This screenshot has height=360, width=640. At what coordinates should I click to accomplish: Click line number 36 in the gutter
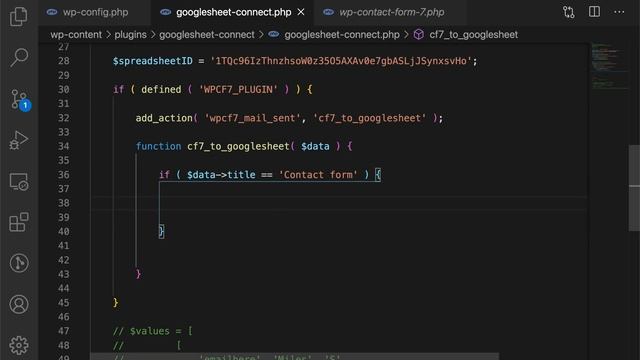coord(64,175)
